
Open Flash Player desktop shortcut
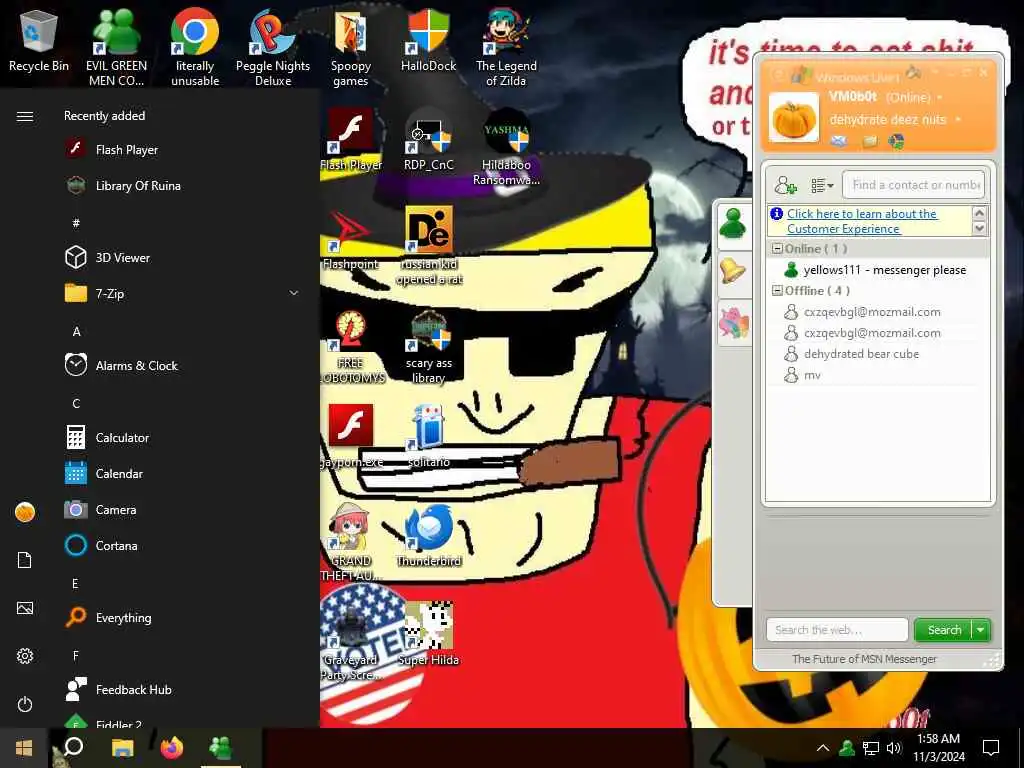click(x=351, y=140)
